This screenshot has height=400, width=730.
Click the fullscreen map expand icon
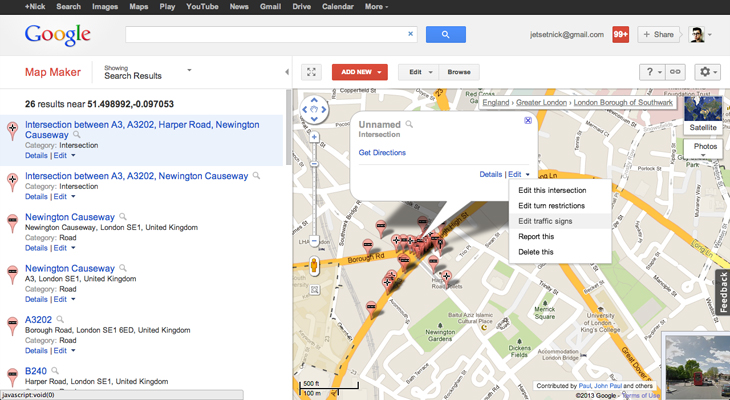click(312, 72)
